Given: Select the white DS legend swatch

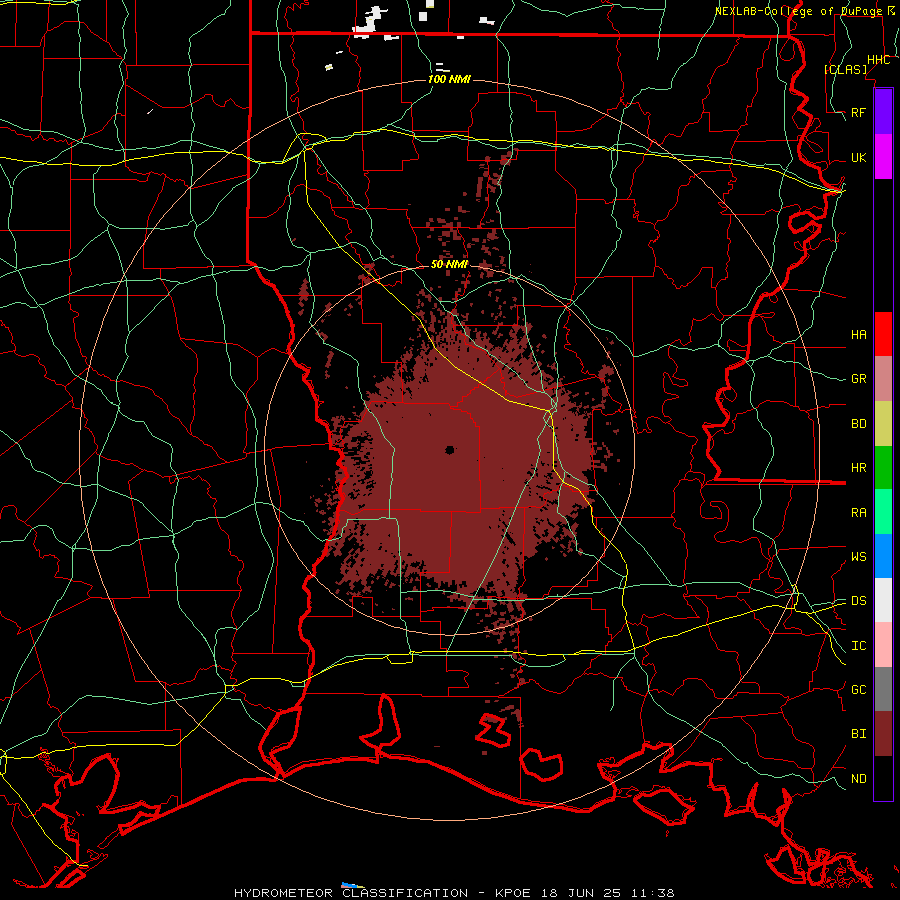Looking at the screenshot, I should tap(883, 600).
